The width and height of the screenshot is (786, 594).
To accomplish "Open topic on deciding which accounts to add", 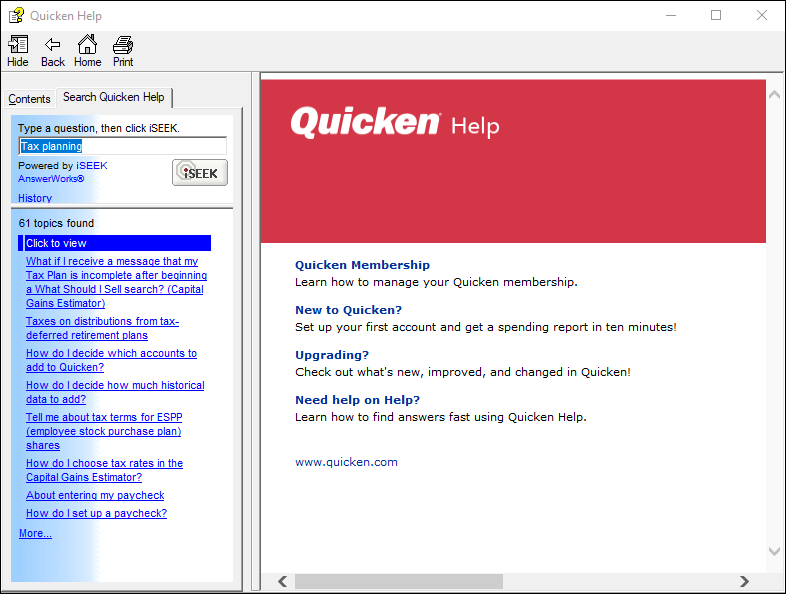I will coord(111,360).
